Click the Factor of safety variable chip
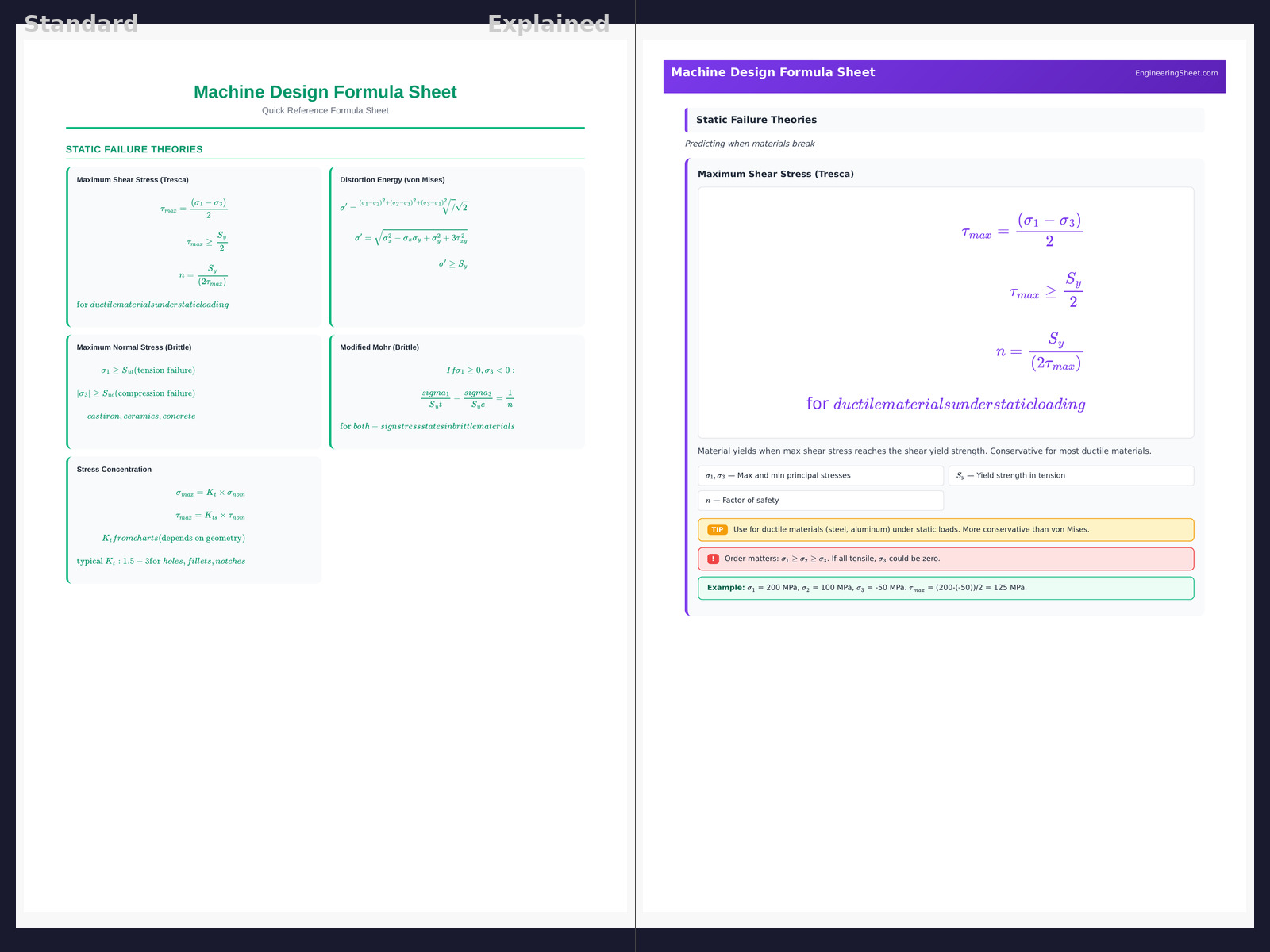 [x=820, y=501]
